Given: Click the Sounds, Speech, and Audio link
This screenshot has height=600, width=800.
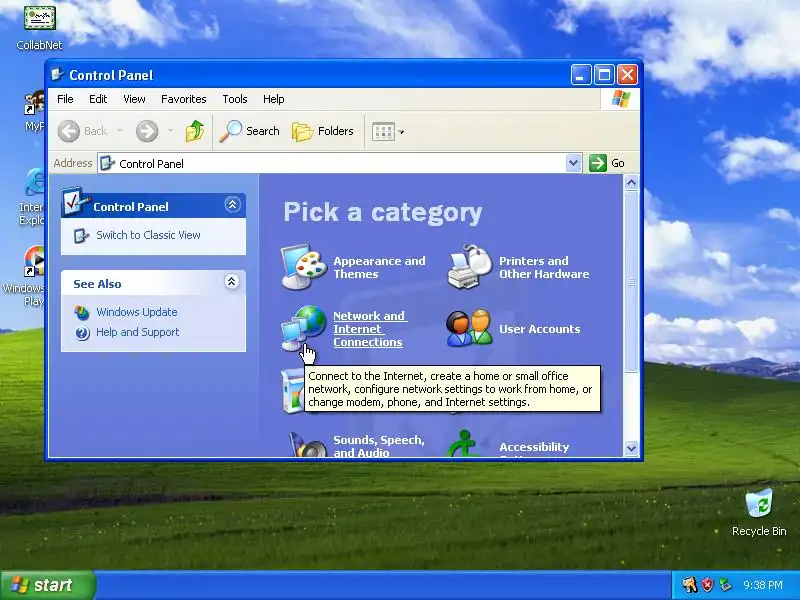Looking at the screenshot, I should [x=379, y=446].
